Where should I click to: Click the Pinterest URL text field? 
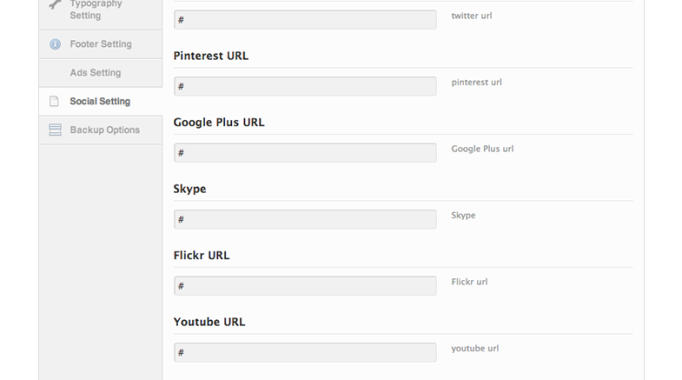click(305, 87)
